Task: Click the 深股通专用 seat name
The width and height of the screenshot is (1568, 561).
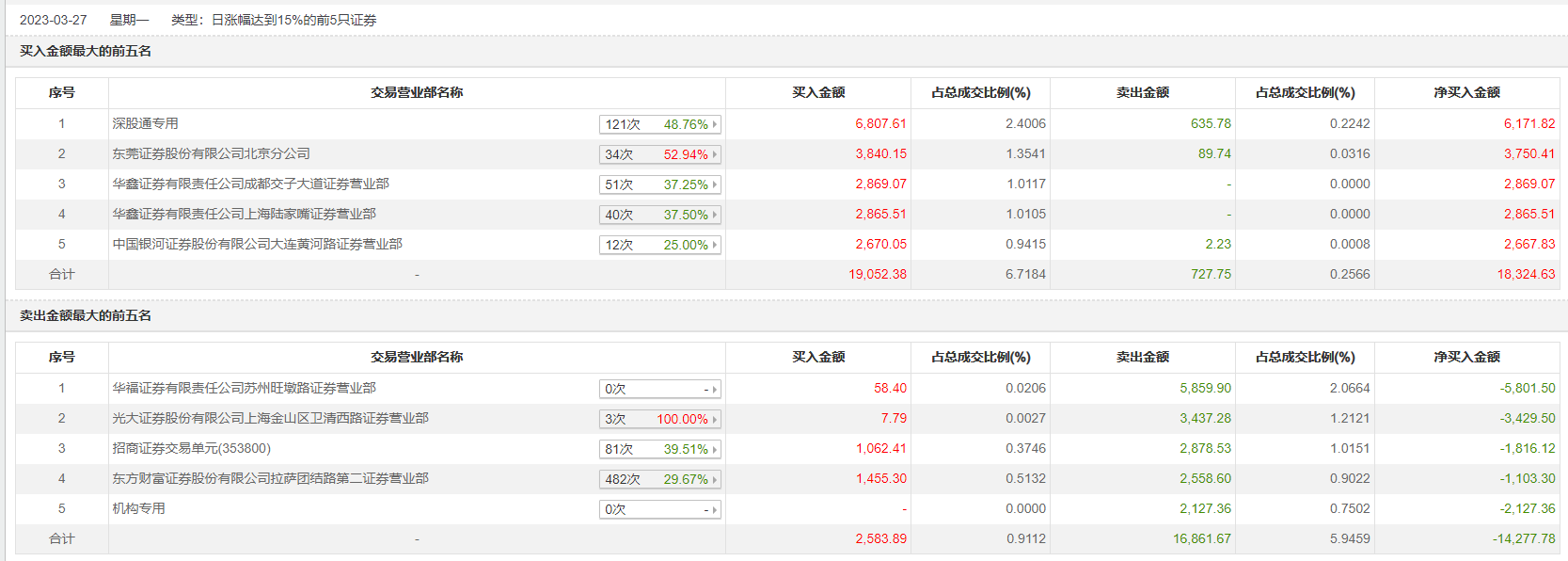Action: pos(145,123)
